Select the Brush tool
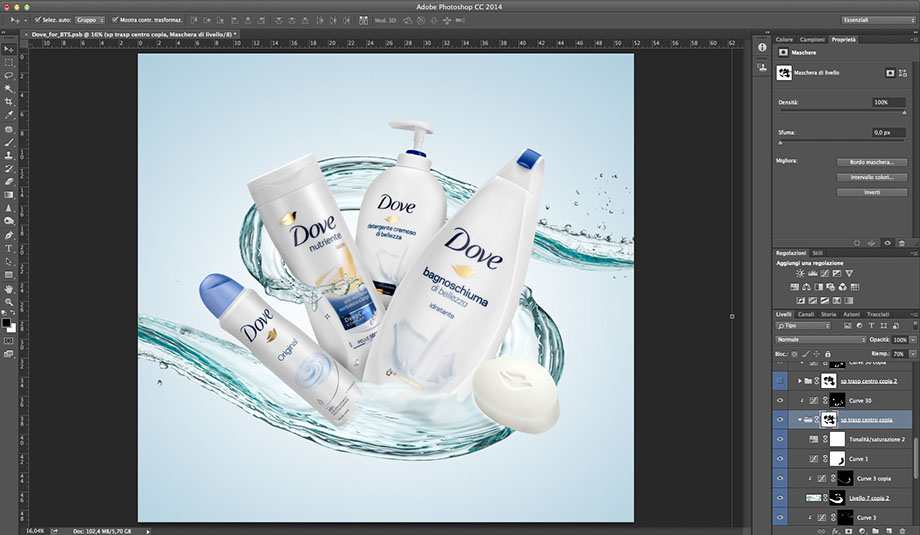 click(8, 143)
